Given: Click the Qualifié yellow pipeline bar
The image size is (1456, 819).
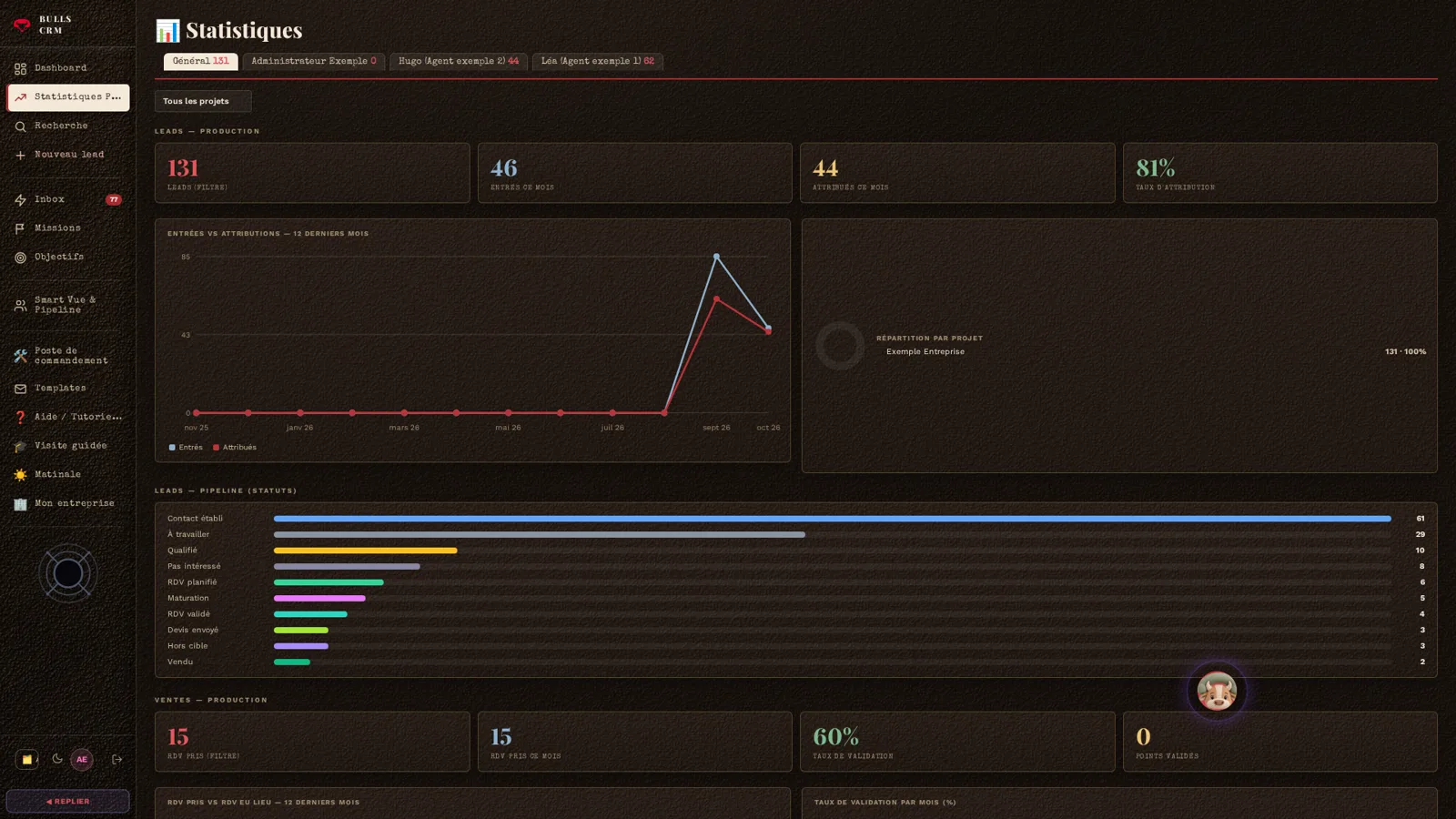Looking at the screenshot, I should click(x=366, y=551).
